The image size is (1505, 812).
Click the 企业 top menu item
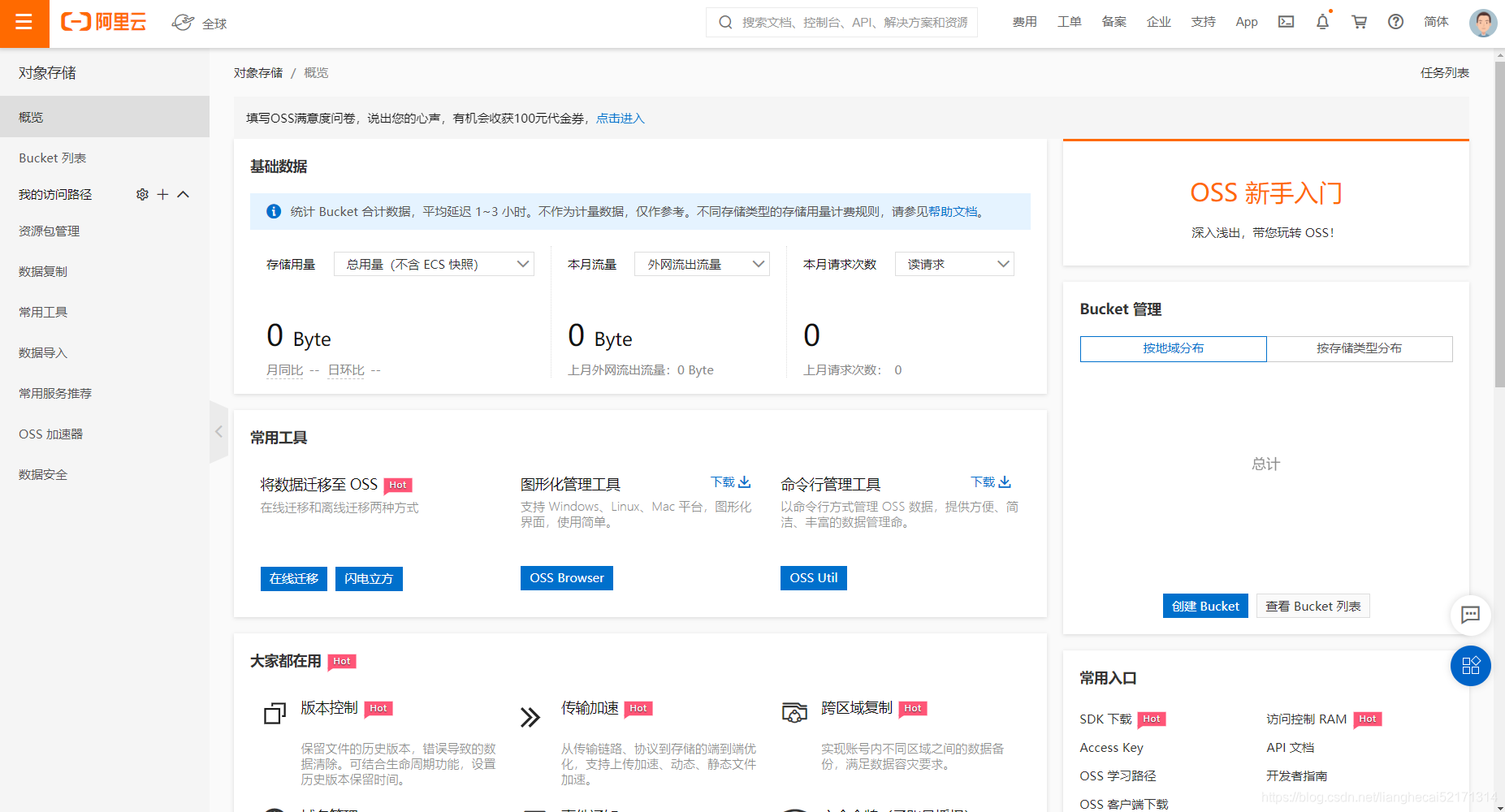[1159, 22]
